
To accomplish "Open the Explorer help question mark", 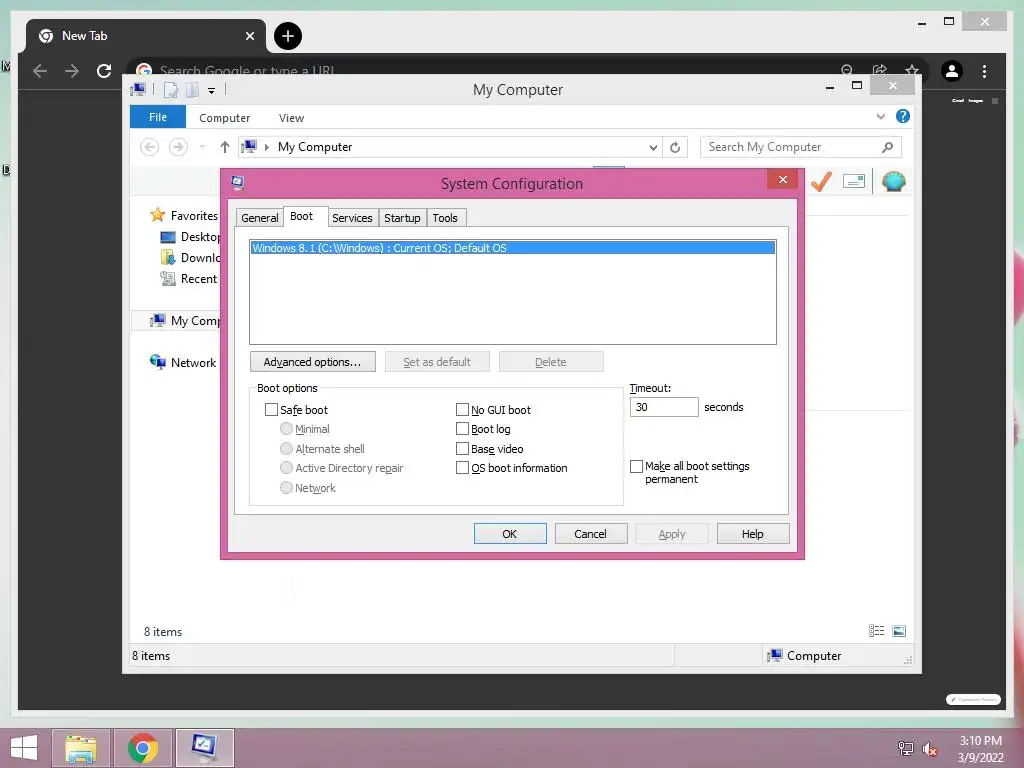I will 903,116.
